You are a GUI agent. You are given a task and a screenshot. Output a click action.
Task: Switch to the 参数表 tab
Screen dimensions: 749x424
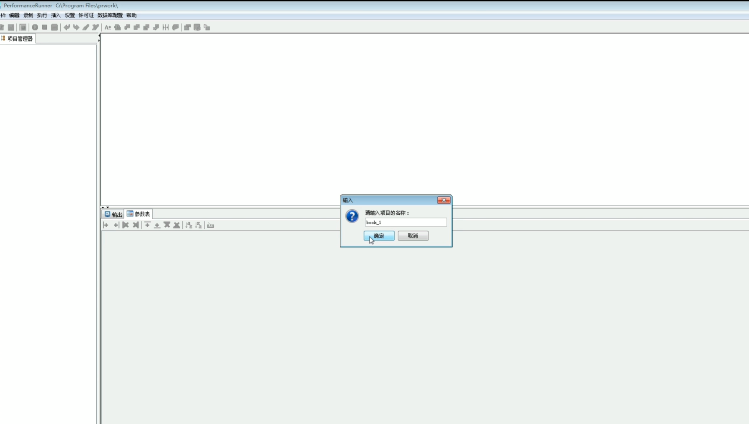pos(139,214)
